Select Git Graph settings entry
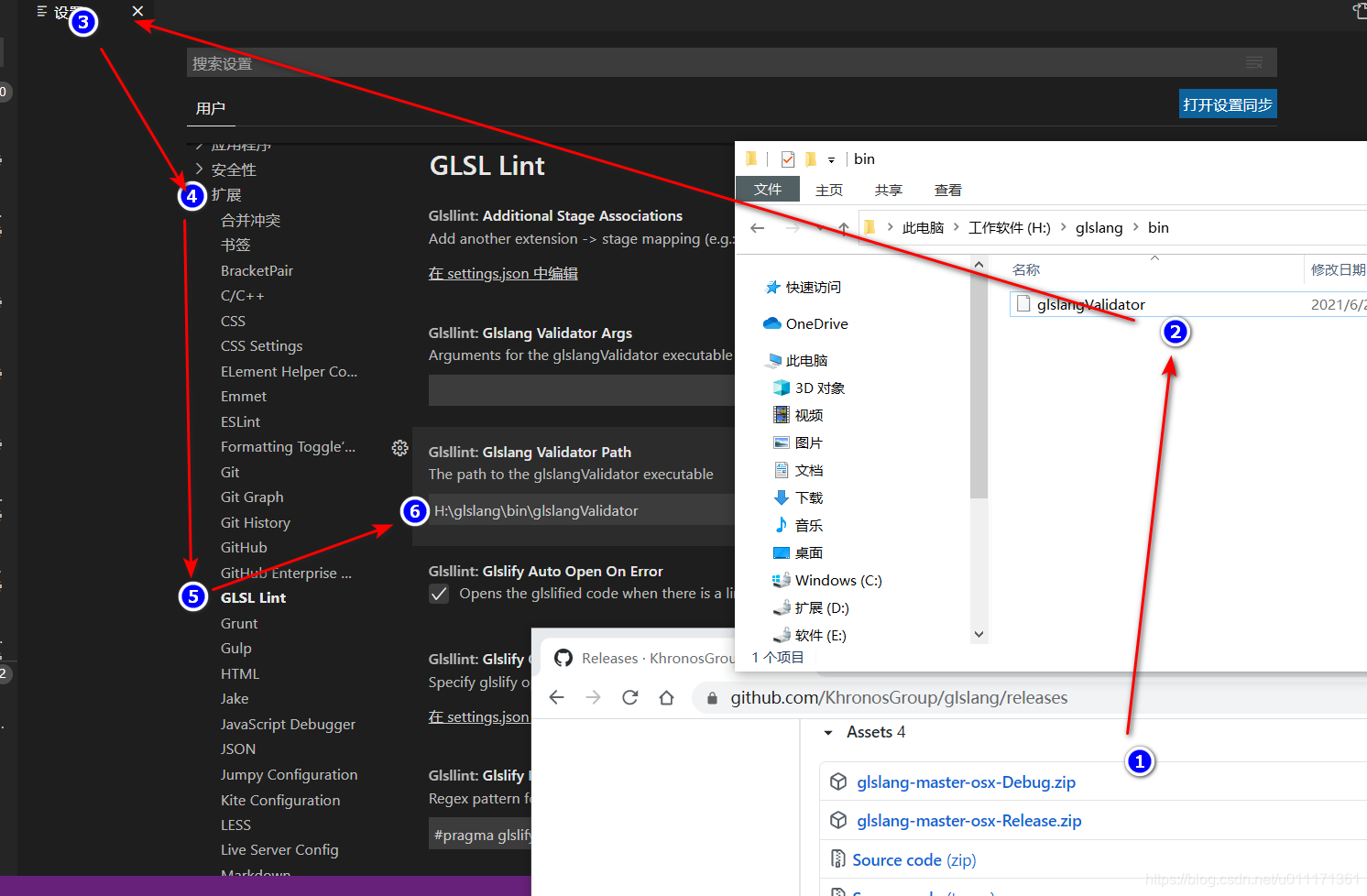Viewport: 1367px width, 896px height. (252, 497)
